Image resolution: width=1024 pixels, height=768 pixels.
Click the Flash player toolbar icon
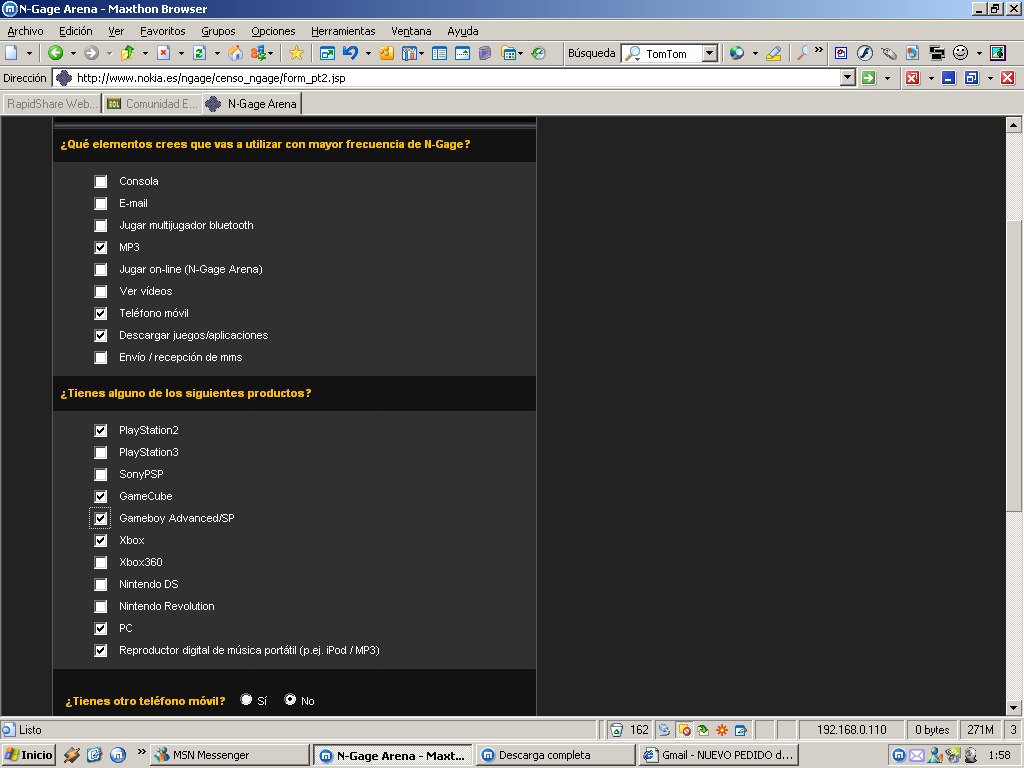(865, 54)
